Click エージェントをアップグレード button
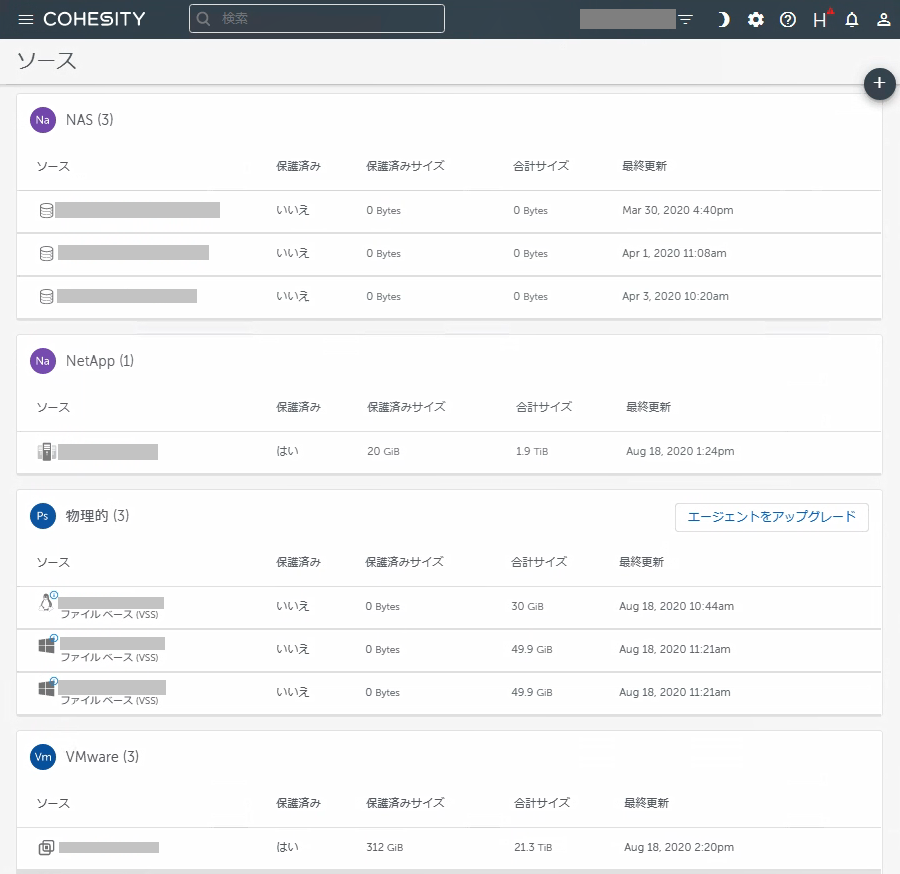The width and height of the screenshot is (900, 874). point(771,517)
